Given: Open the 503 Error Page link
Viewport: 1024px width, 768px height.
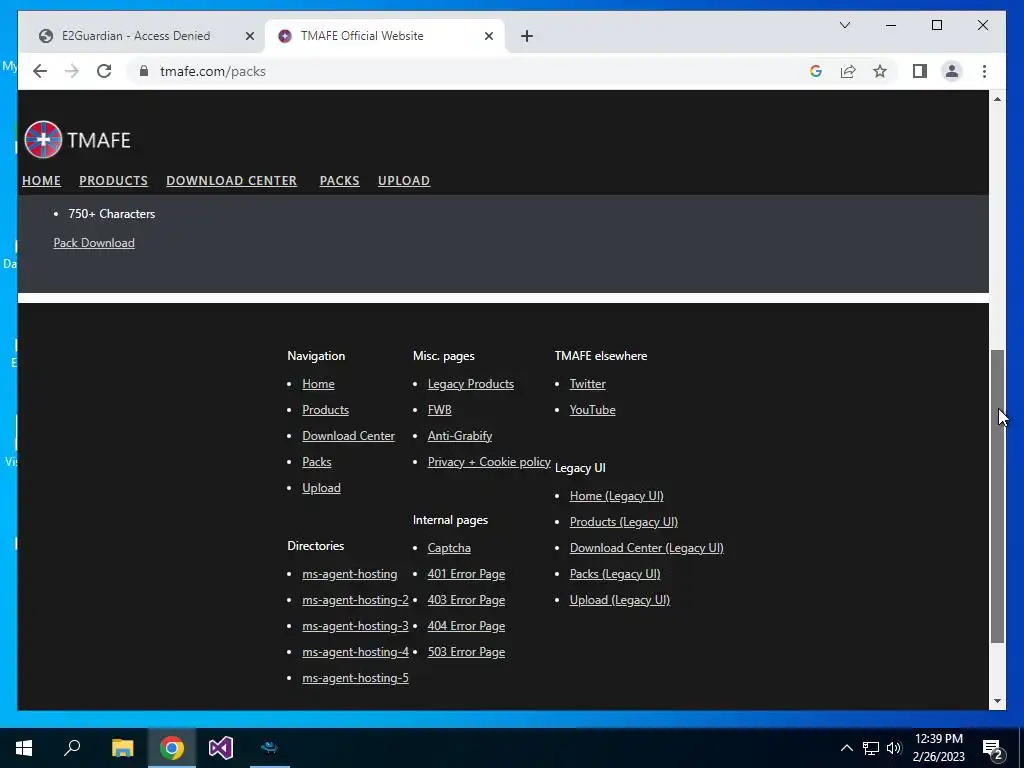Looking at the screenshot, I should click(466, 652).
